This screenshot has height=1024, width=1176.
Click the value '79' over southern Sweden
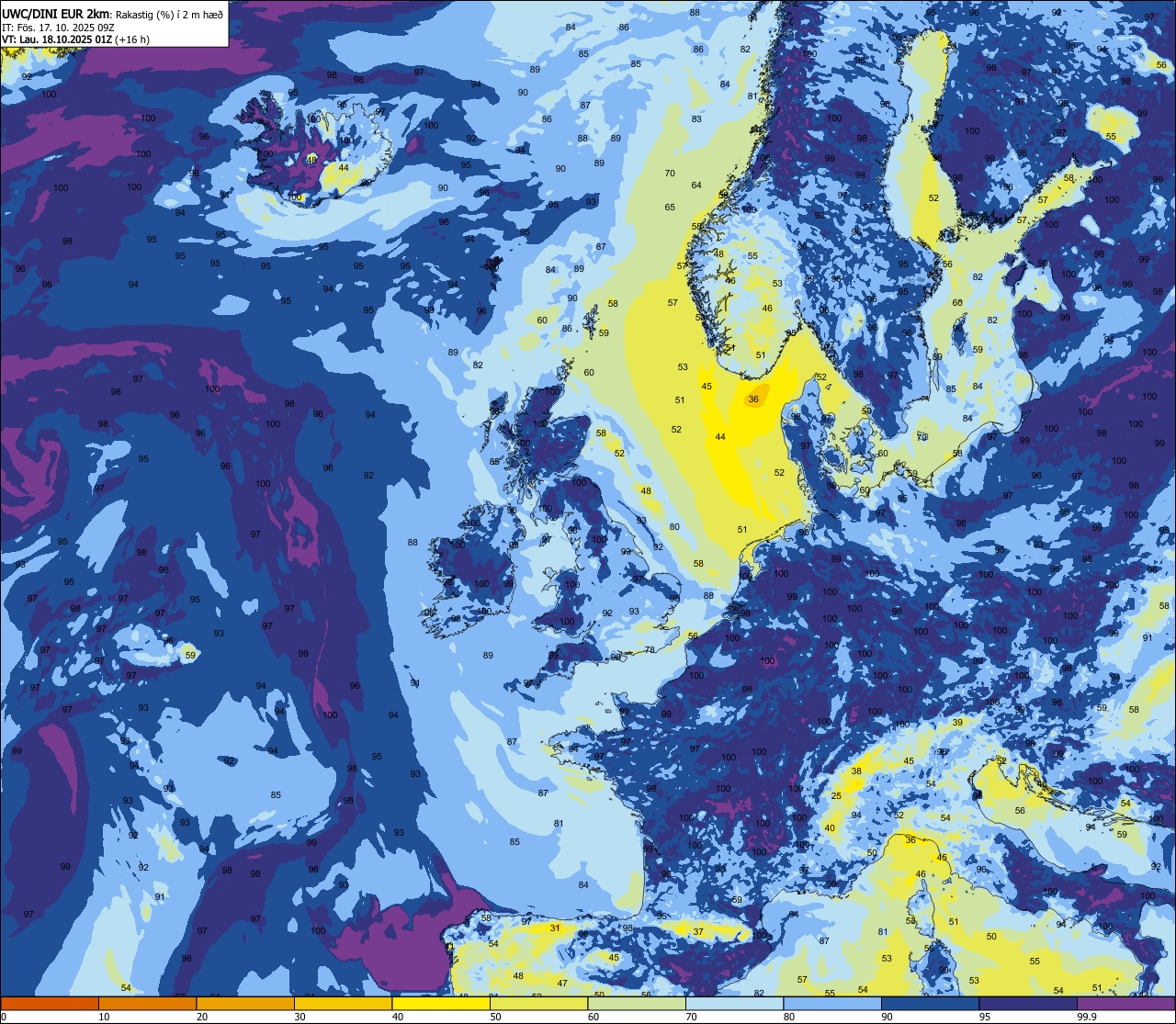922,437
